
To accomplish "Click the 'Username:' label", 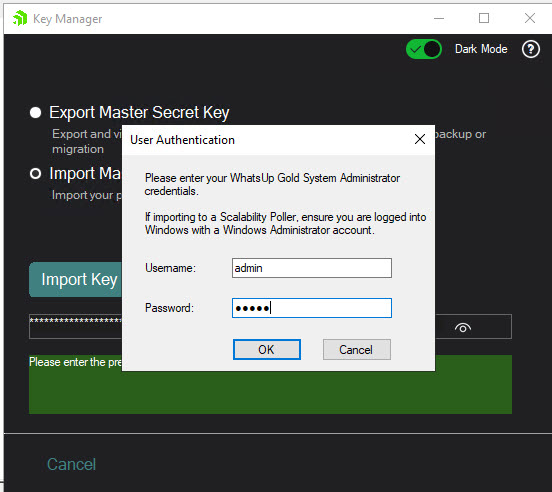I will click(170, 268).
